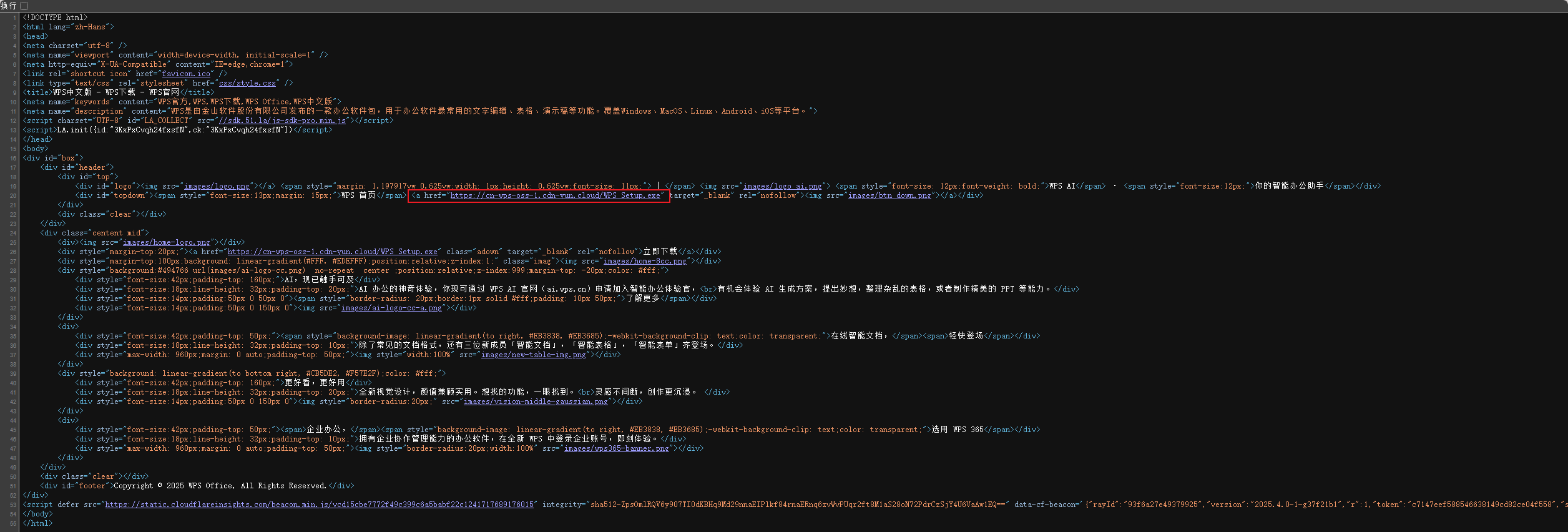Click the text 更好看，更好用
The height and width of the screenshot is (532, 1568).
click(315, 383)
